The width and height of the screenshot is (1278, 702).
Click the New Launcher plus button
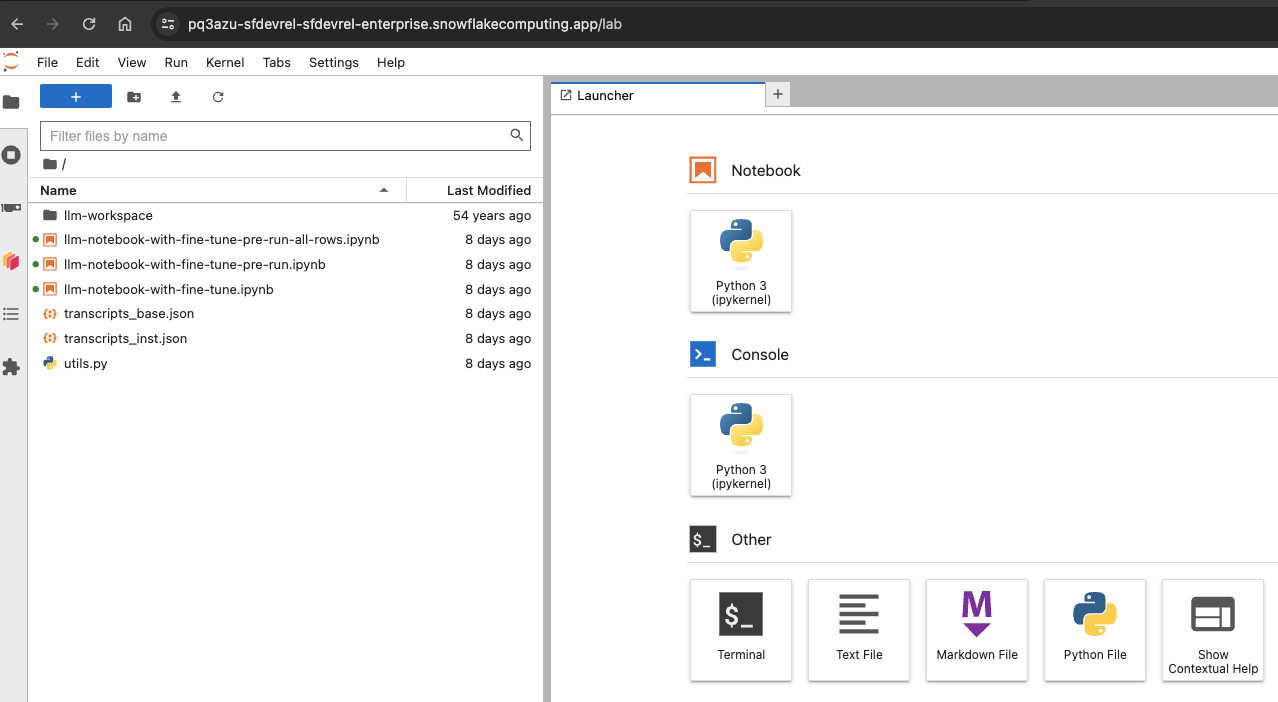pyautogui.click(x=76, y=96)
